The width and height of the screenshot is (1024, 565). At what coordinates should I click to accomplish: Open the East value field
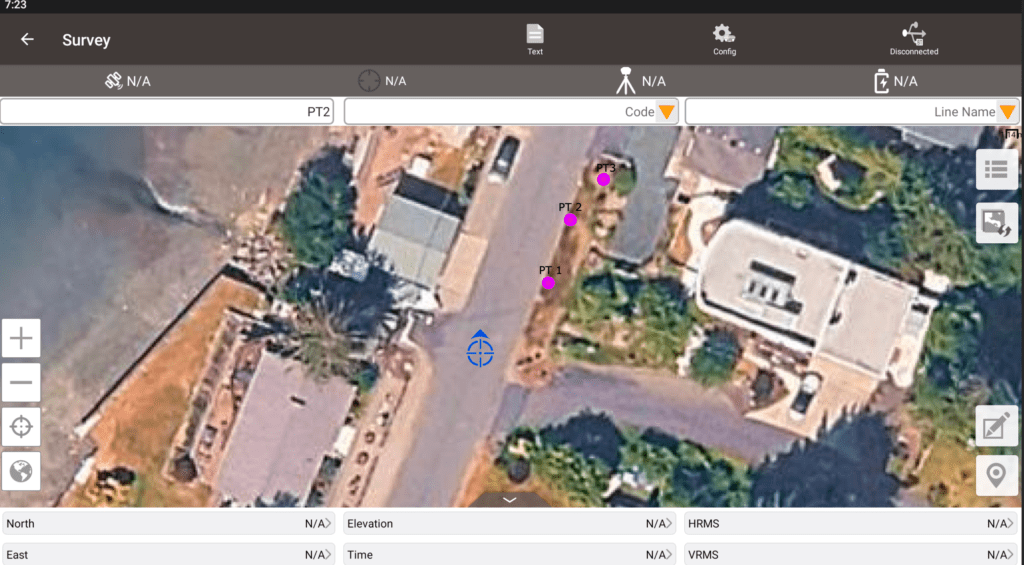coord(168,555)
